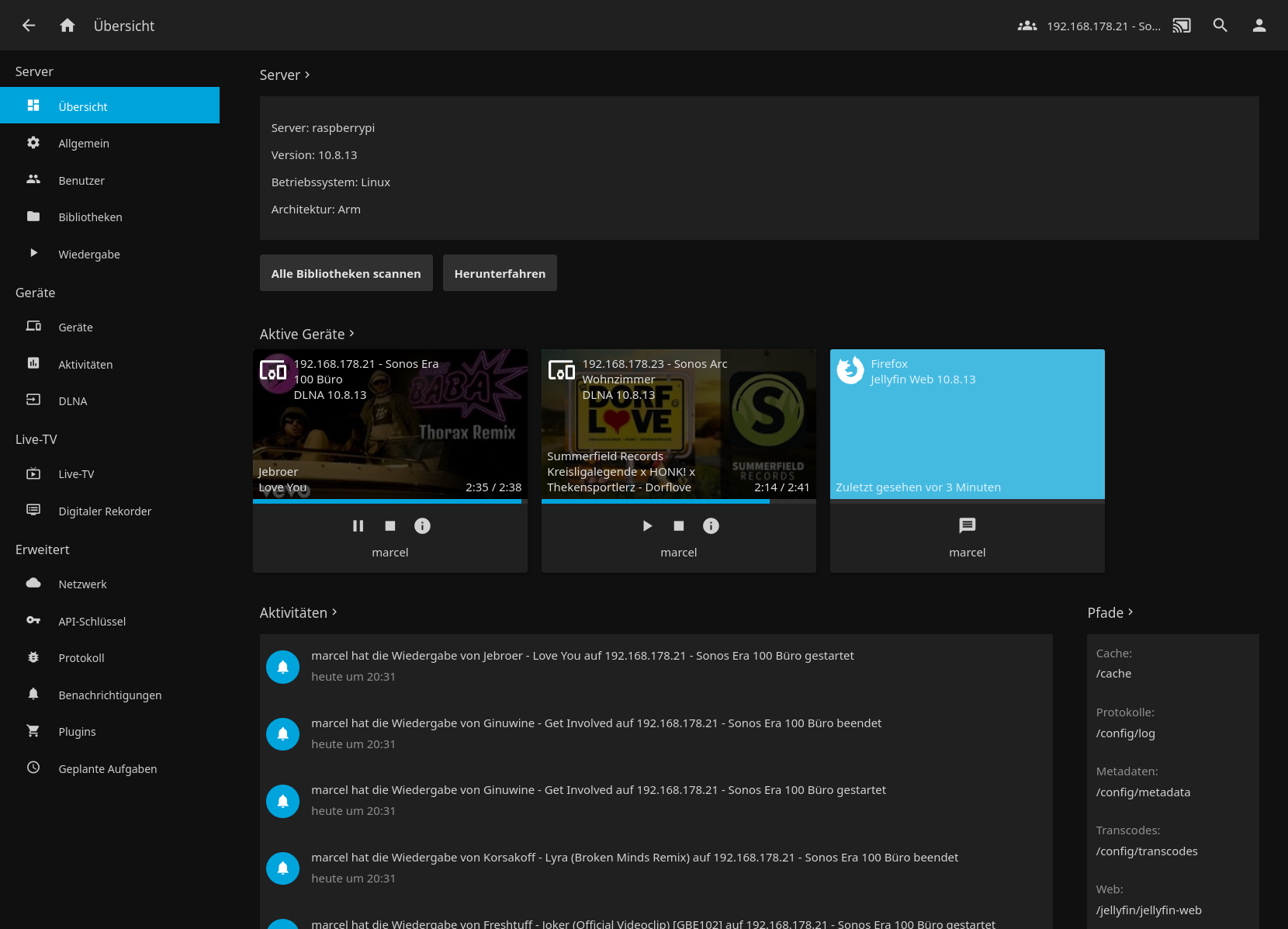Viewport: 1288px width, 929px height.
Task: Send message to the Firefox session
Action: pyautogui.click(x=967, y=526)
